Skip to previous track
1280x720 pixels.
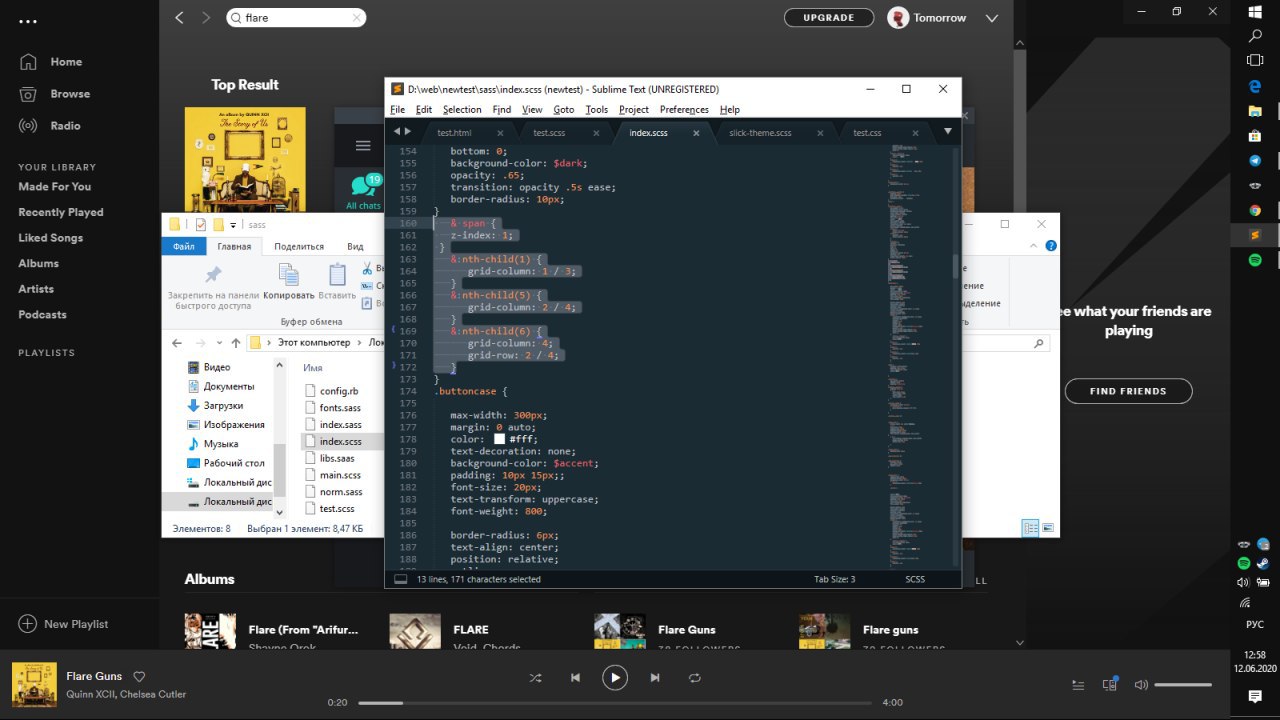coord(575,678)
